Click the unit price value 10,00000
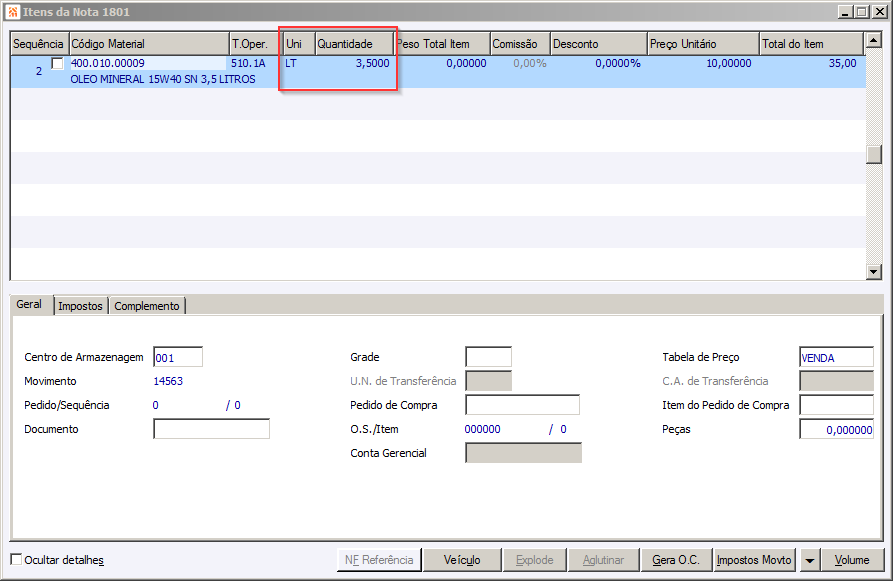The image size is (893, 581). pos(728,63)
